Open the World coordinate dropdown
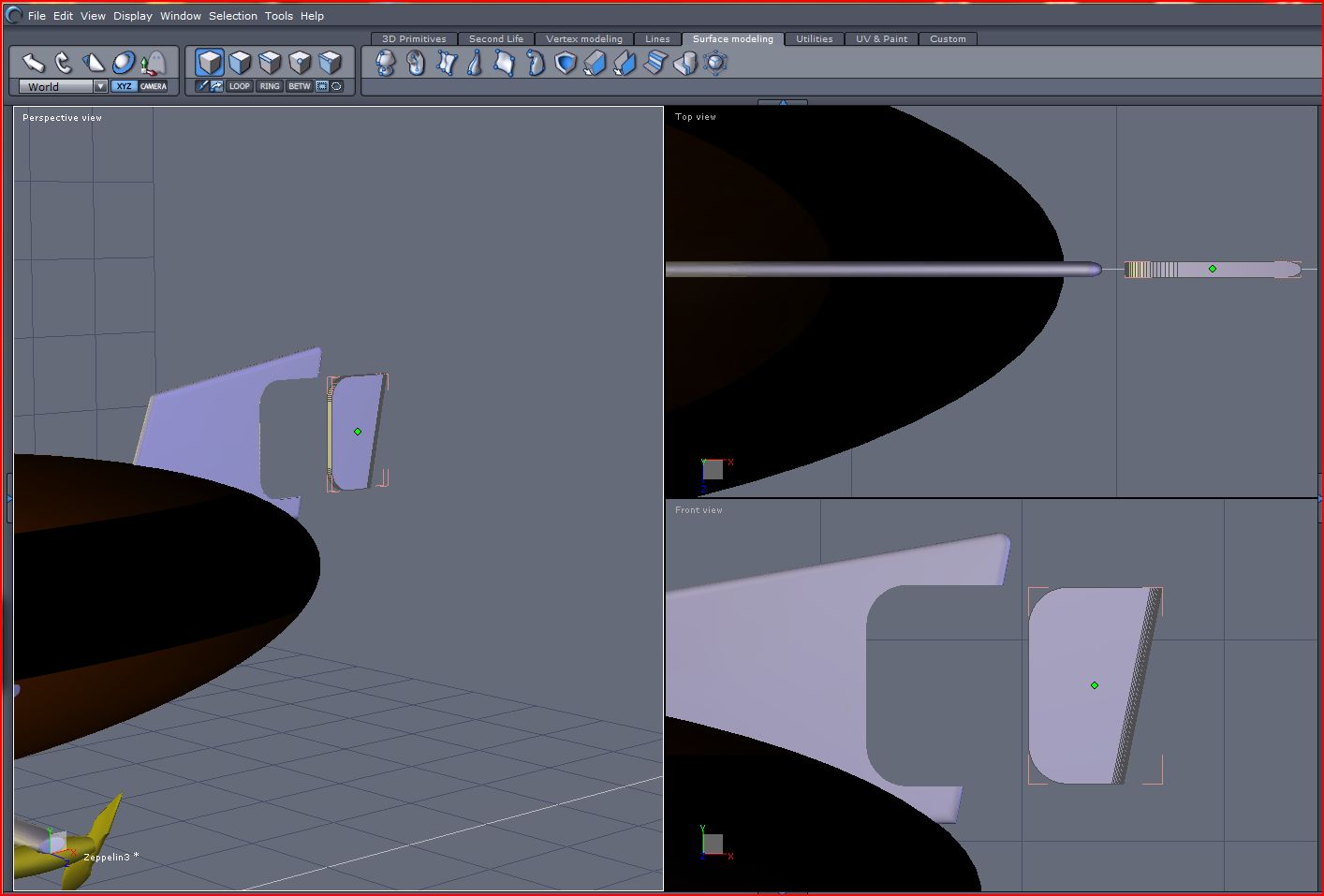Image resolution: width=1324 pixels, height=896 pixels. pyautogui.click(x=100, y=86)
